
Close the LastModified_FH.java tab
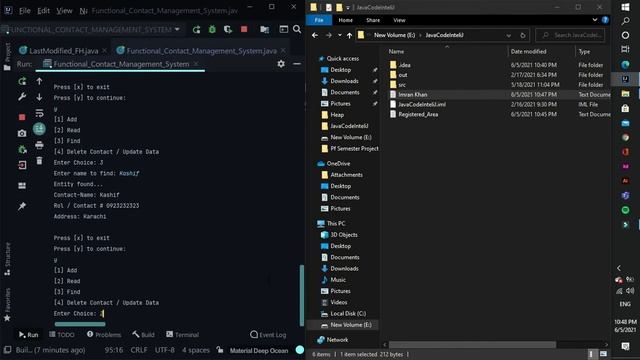(x=104, y=50)
